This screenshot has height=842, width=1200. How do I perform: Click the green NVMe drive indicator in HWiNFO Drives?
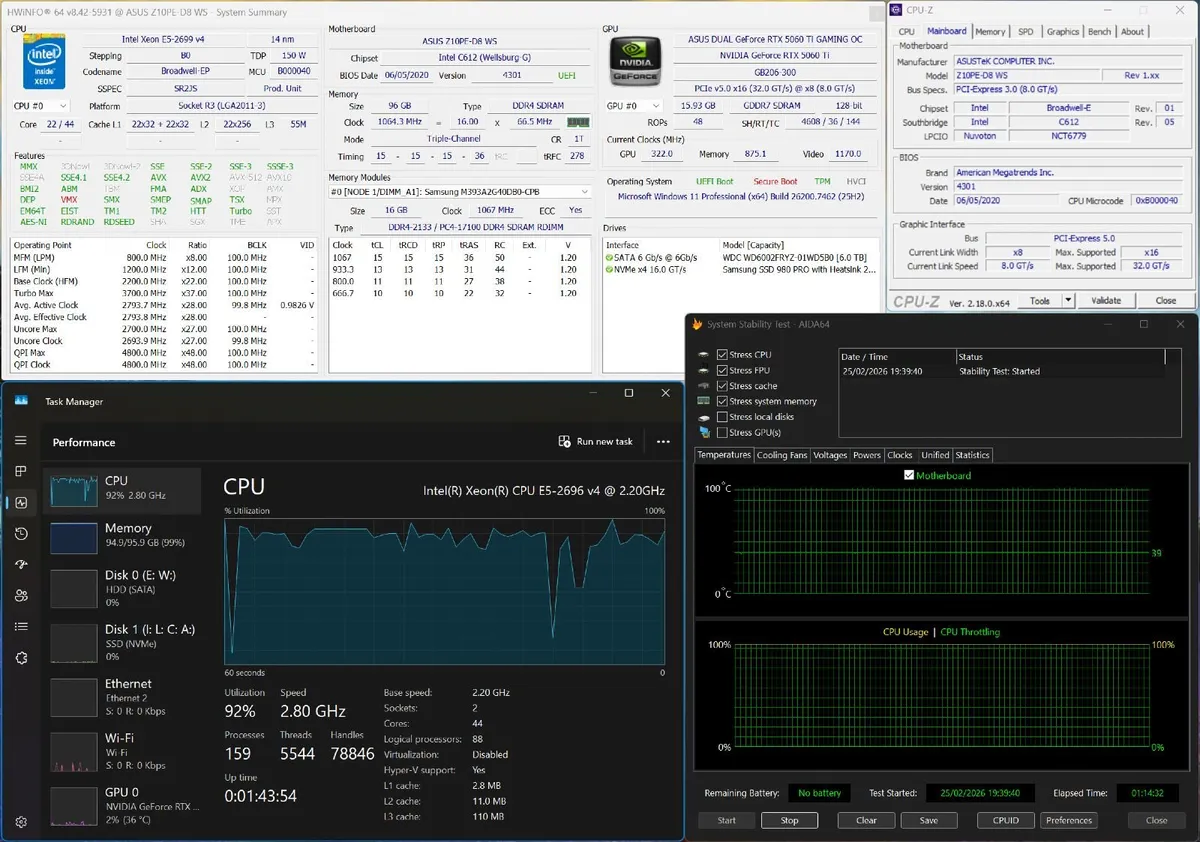(x=609, y=270)
